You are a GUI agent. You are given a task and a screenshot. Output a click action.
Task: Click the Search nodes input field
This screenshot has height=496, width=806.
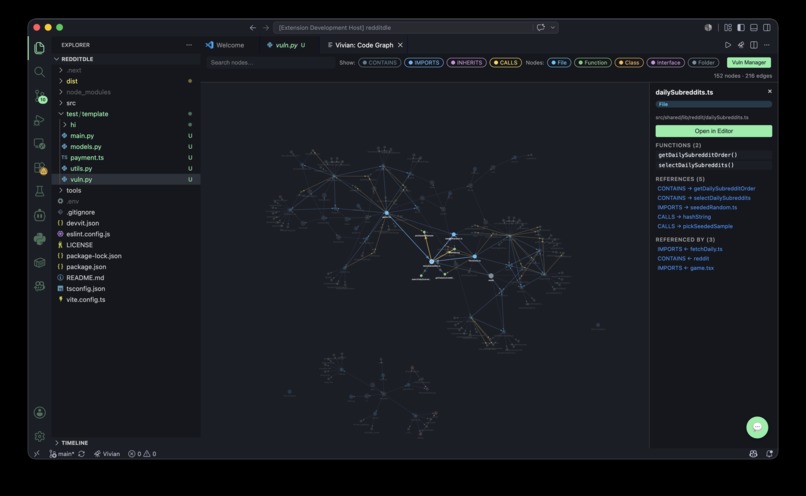270,63
